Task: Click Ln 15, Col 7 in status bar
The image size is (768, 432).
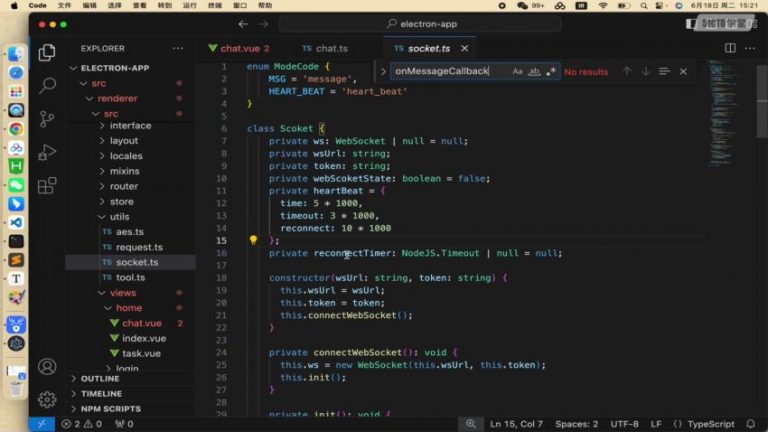Action: coord(517,424)
